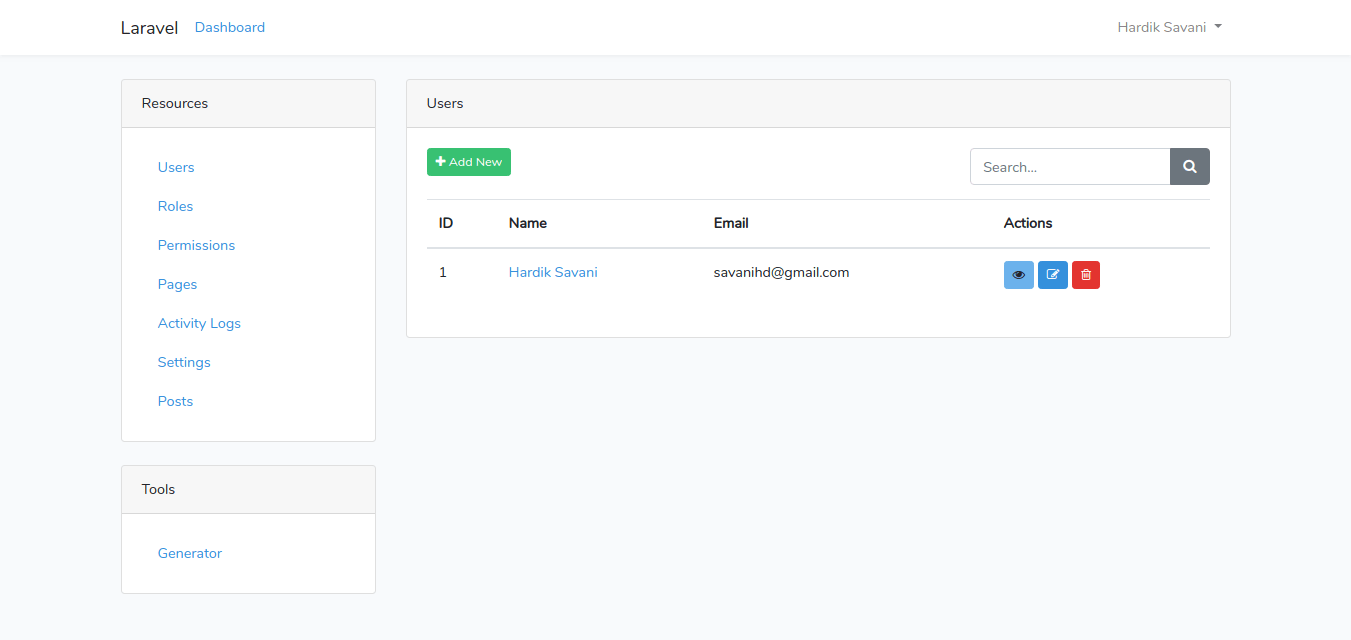1351x640 pixels.
Task: Open the Hardik Savani account dropdown
Action: 1169,27
